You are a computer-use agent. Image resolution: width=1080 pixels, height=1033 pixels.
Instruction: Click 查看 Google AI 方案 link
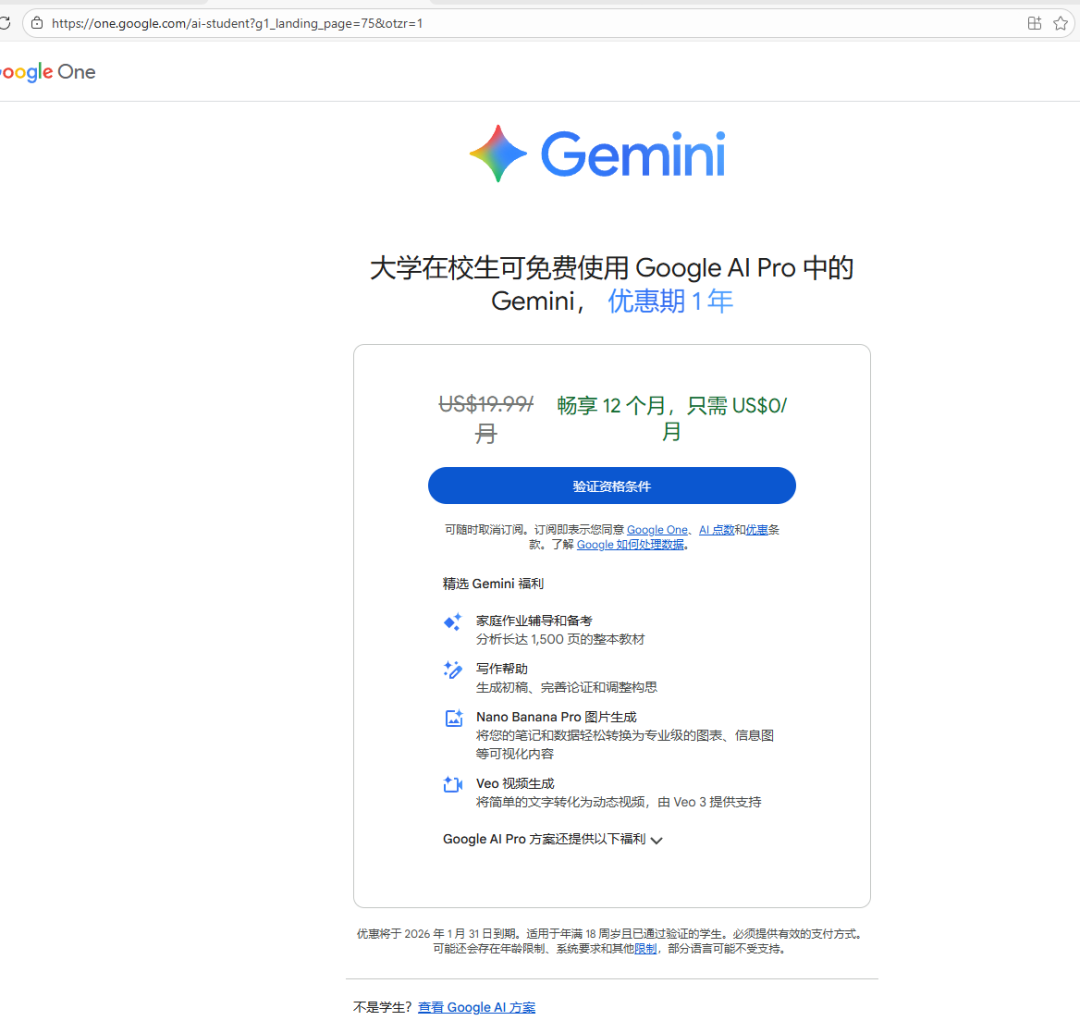(x=477, y=1007)
